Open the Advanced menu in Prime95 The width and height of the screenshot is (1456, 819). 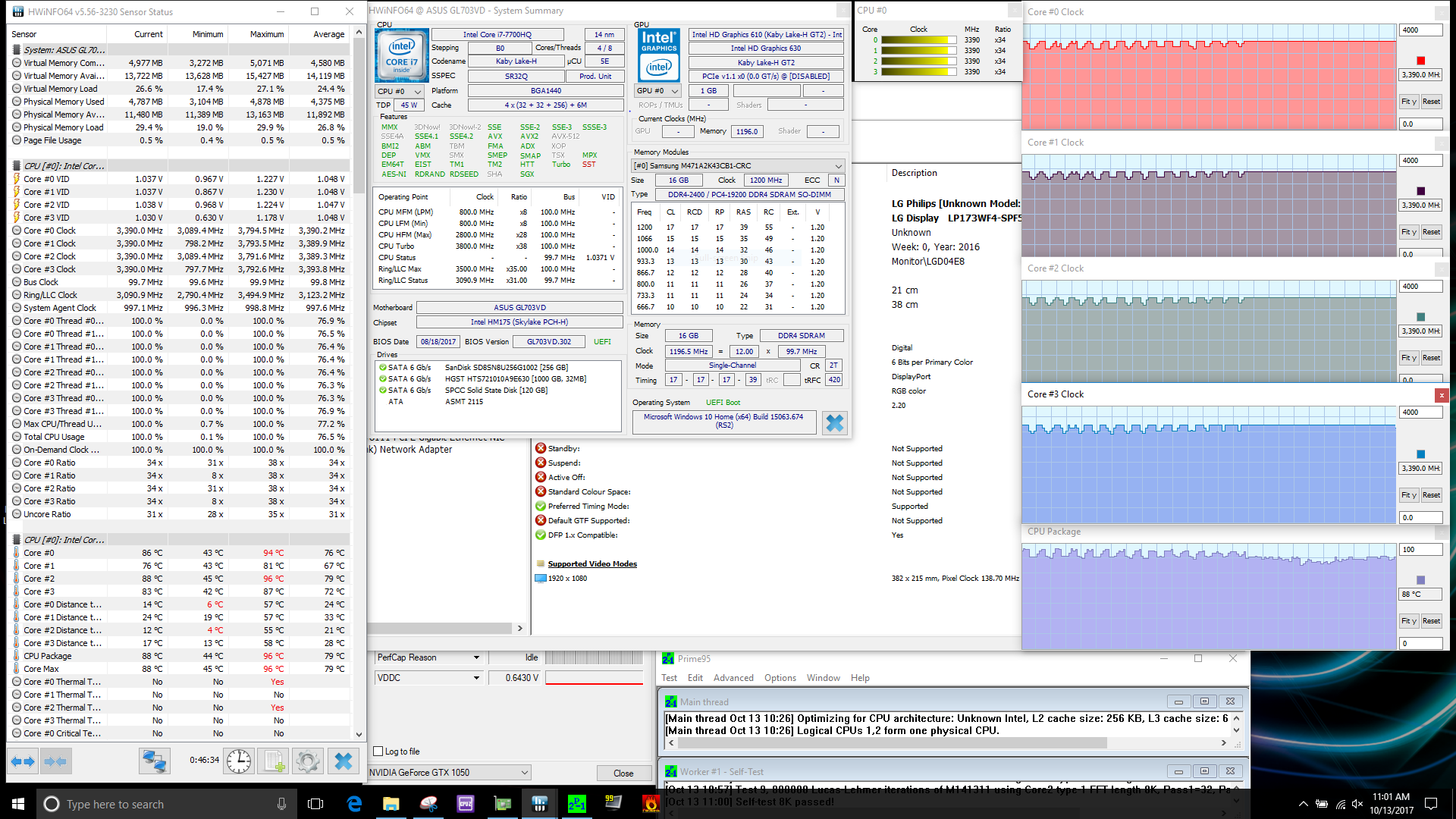click(733, 678)
